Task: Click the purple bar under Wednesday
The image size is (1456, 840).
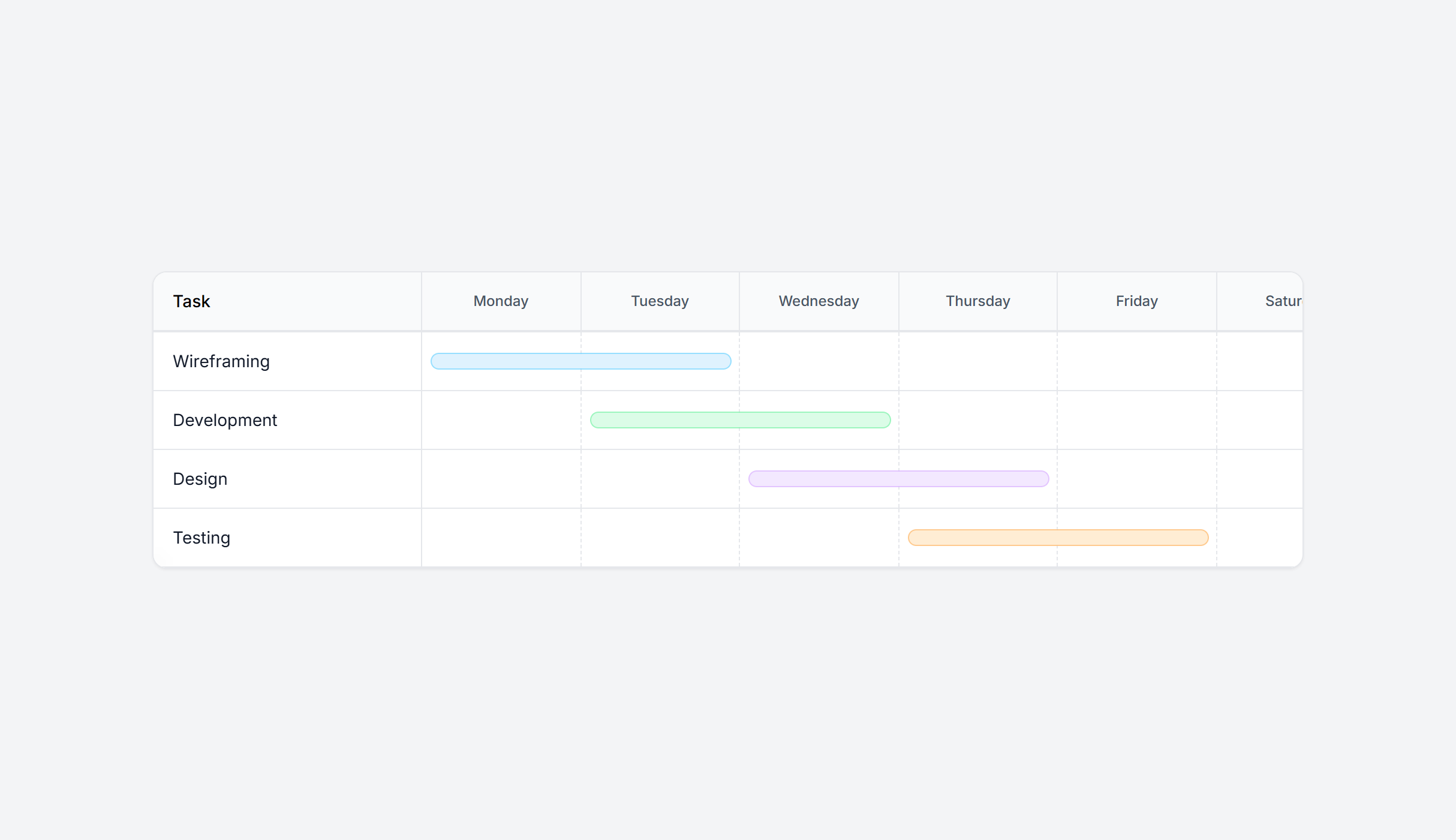Action: click(898, 478)
